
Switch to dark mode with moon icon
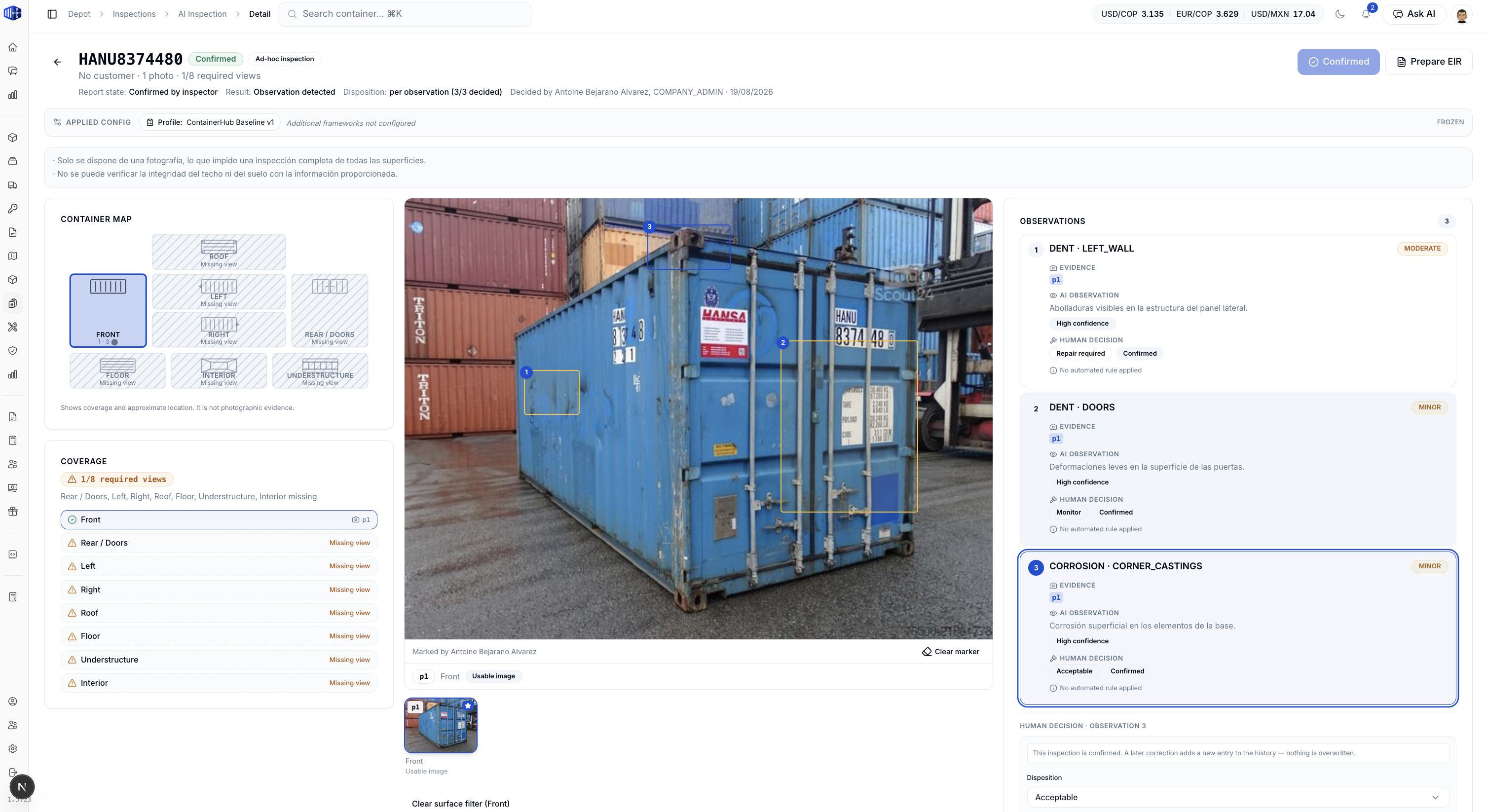coord(1340,14)
